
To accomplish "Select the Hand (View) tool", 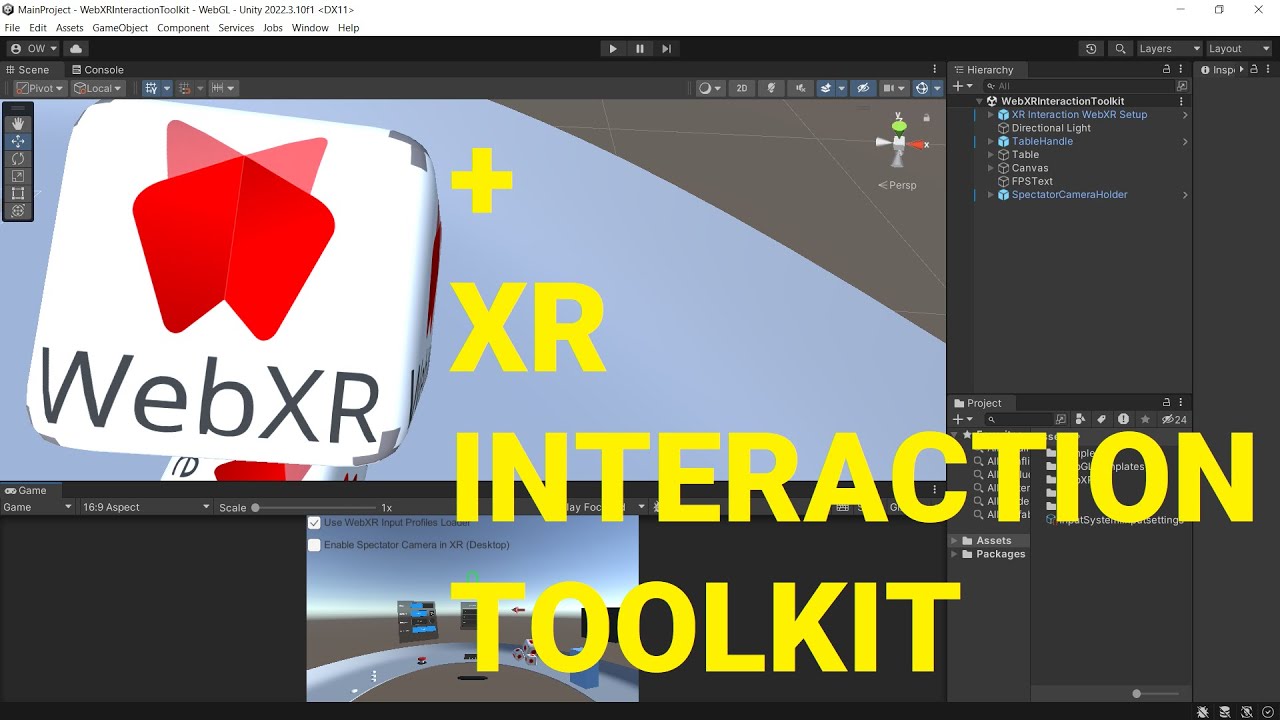I will point(17,124).
